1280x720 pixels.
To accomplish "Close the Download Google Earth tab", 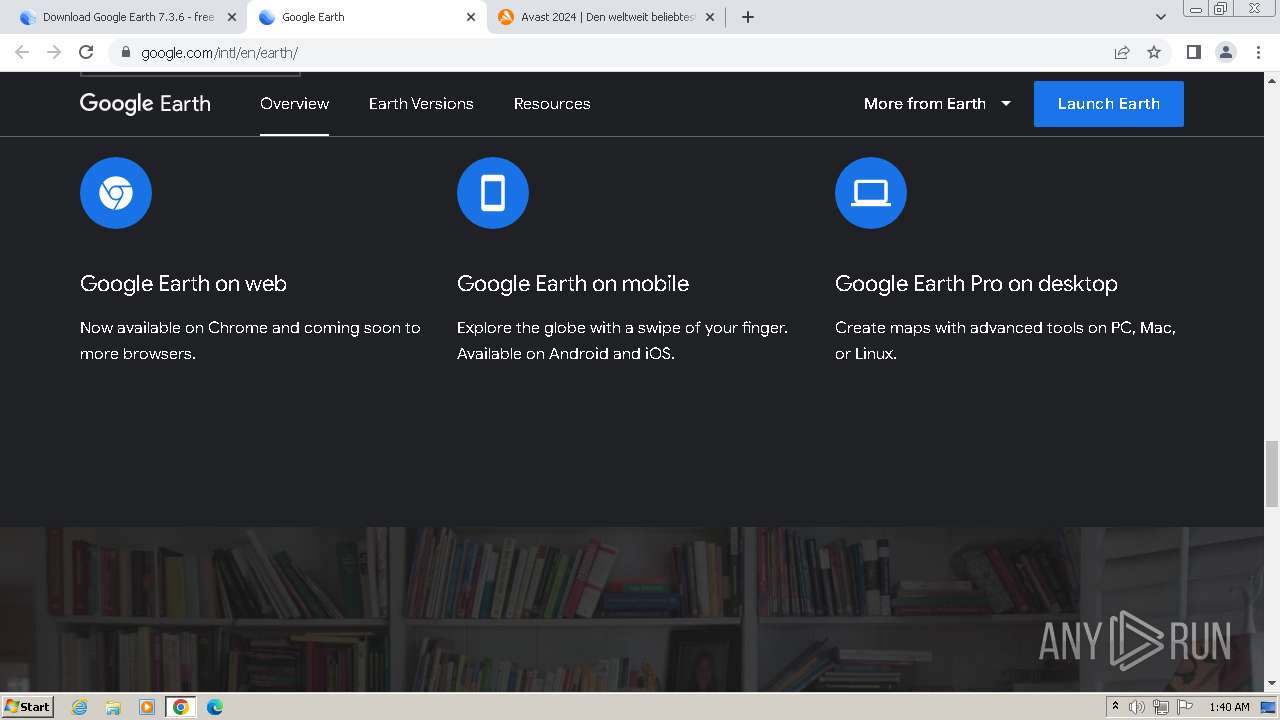I will click(x=232, y=17).
